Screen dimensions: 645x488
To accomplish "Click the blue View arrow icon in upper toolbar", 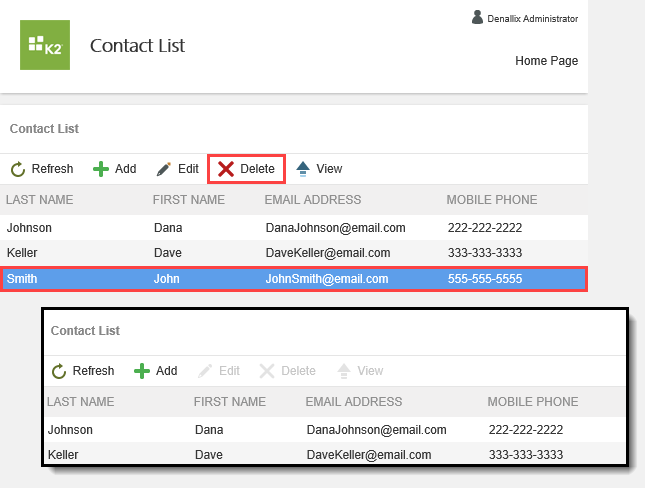I will [303, 169].
